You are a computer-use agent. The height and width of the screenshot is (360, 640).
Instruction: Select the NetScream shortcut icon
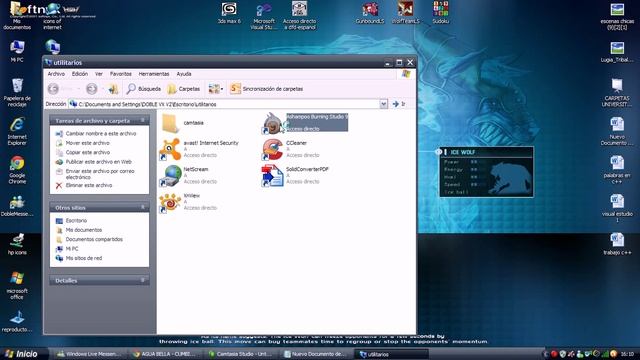tap(170, 176)
